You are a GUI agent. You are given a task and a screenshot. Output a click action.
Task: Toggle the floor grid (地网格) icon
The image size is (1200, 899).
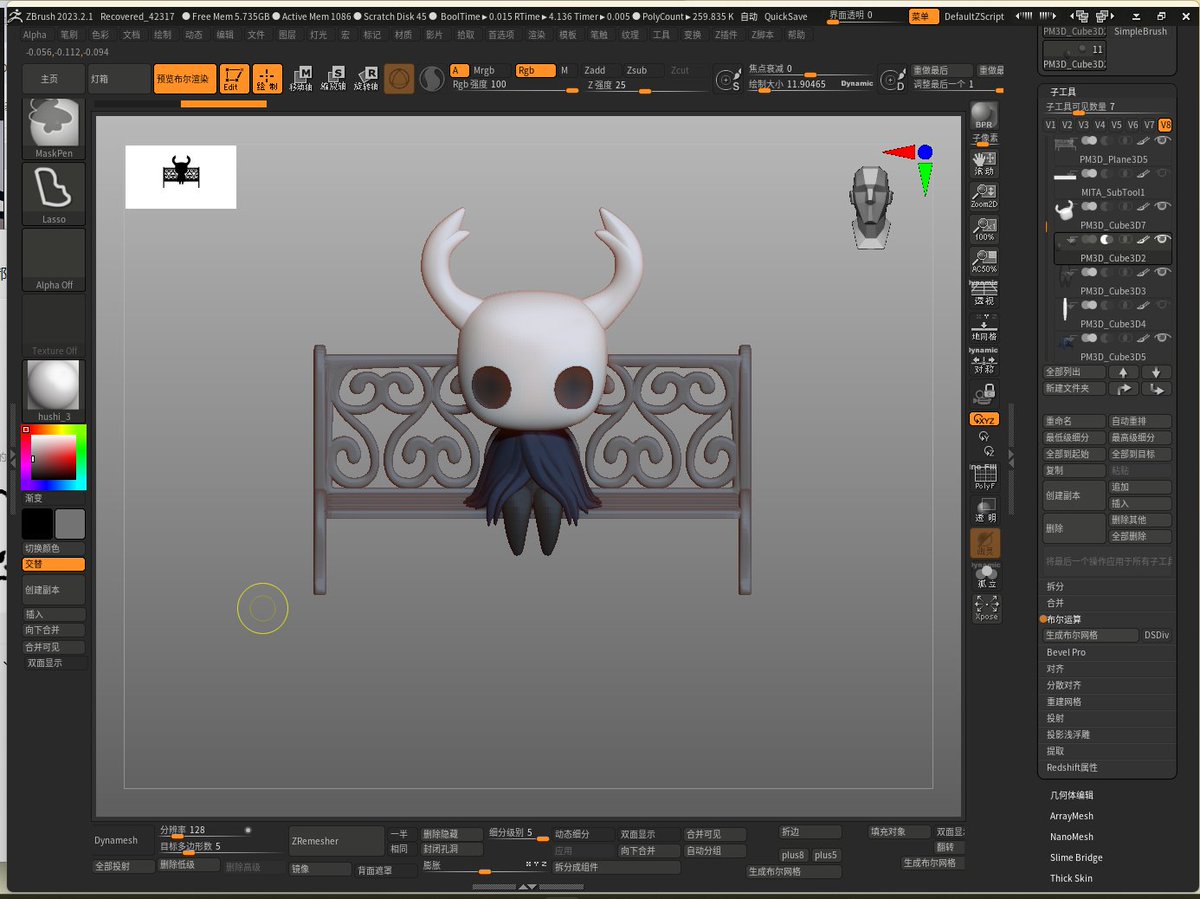[985, 326]
